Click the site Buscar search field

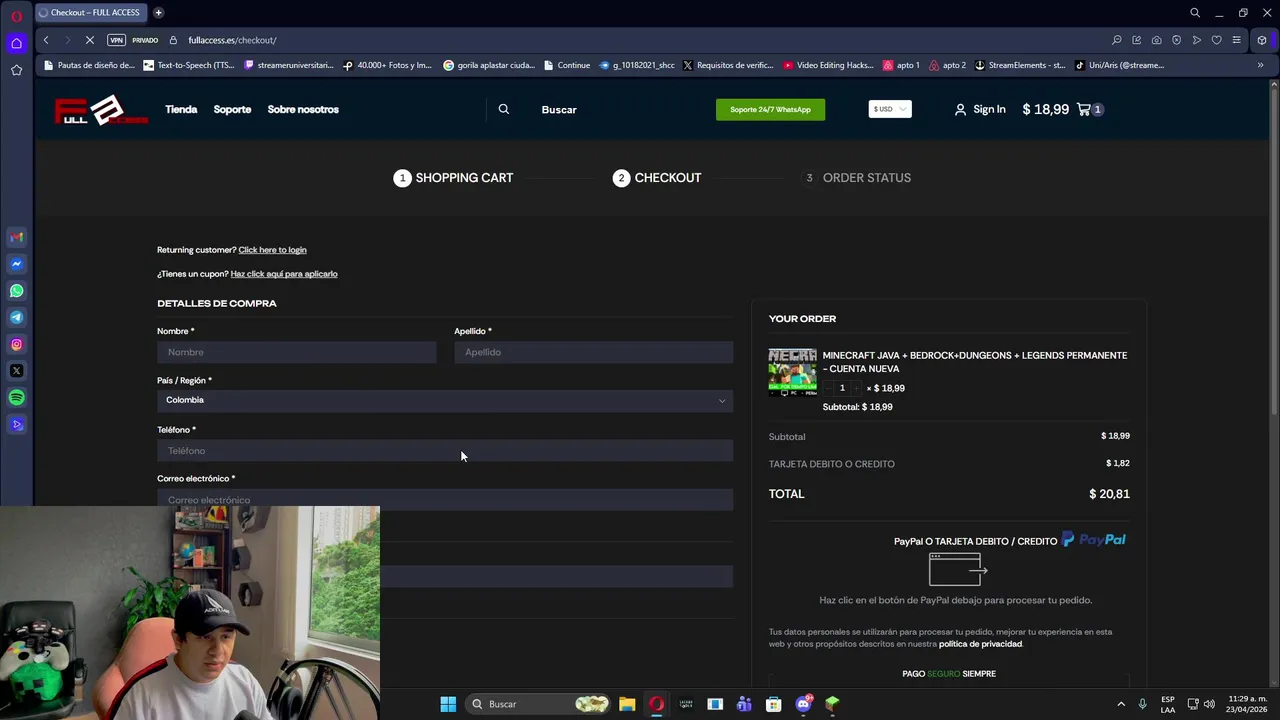tap(559, 109)
